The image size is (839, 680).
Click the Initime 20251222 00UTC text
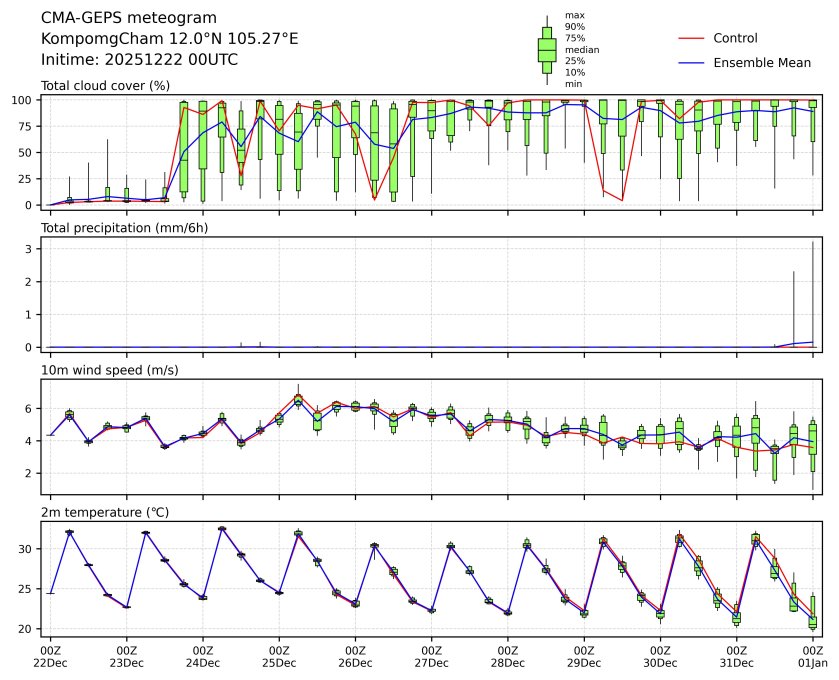(x=139, y=59)
